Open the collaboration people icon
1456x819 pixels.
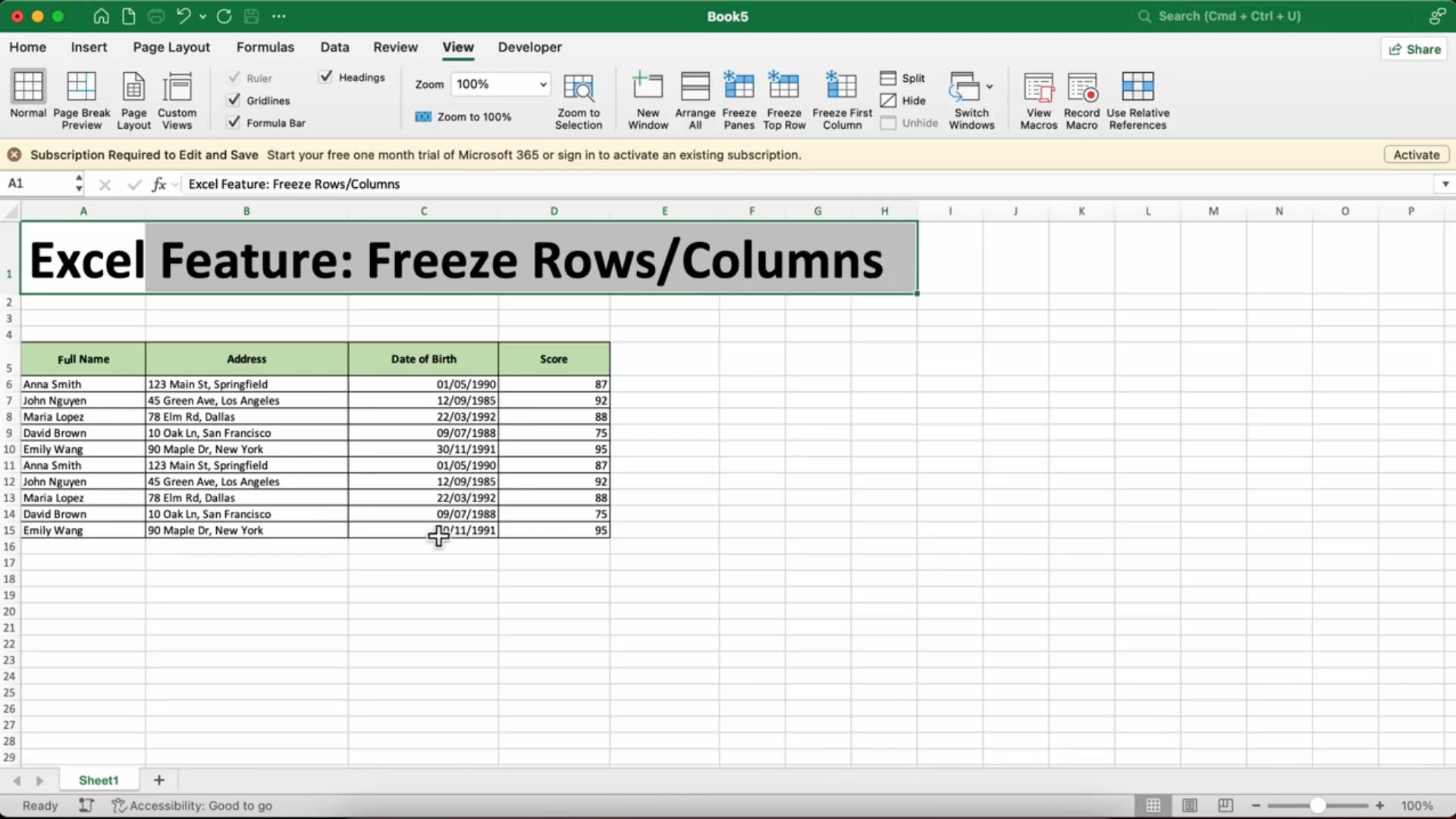(1436, 16)
